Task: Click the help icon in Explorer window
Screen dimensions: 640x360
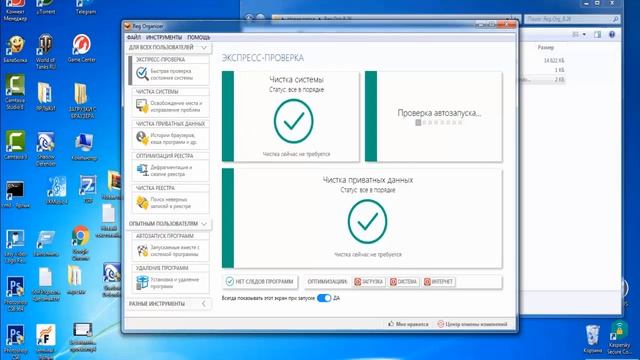Action: (612, 35)
